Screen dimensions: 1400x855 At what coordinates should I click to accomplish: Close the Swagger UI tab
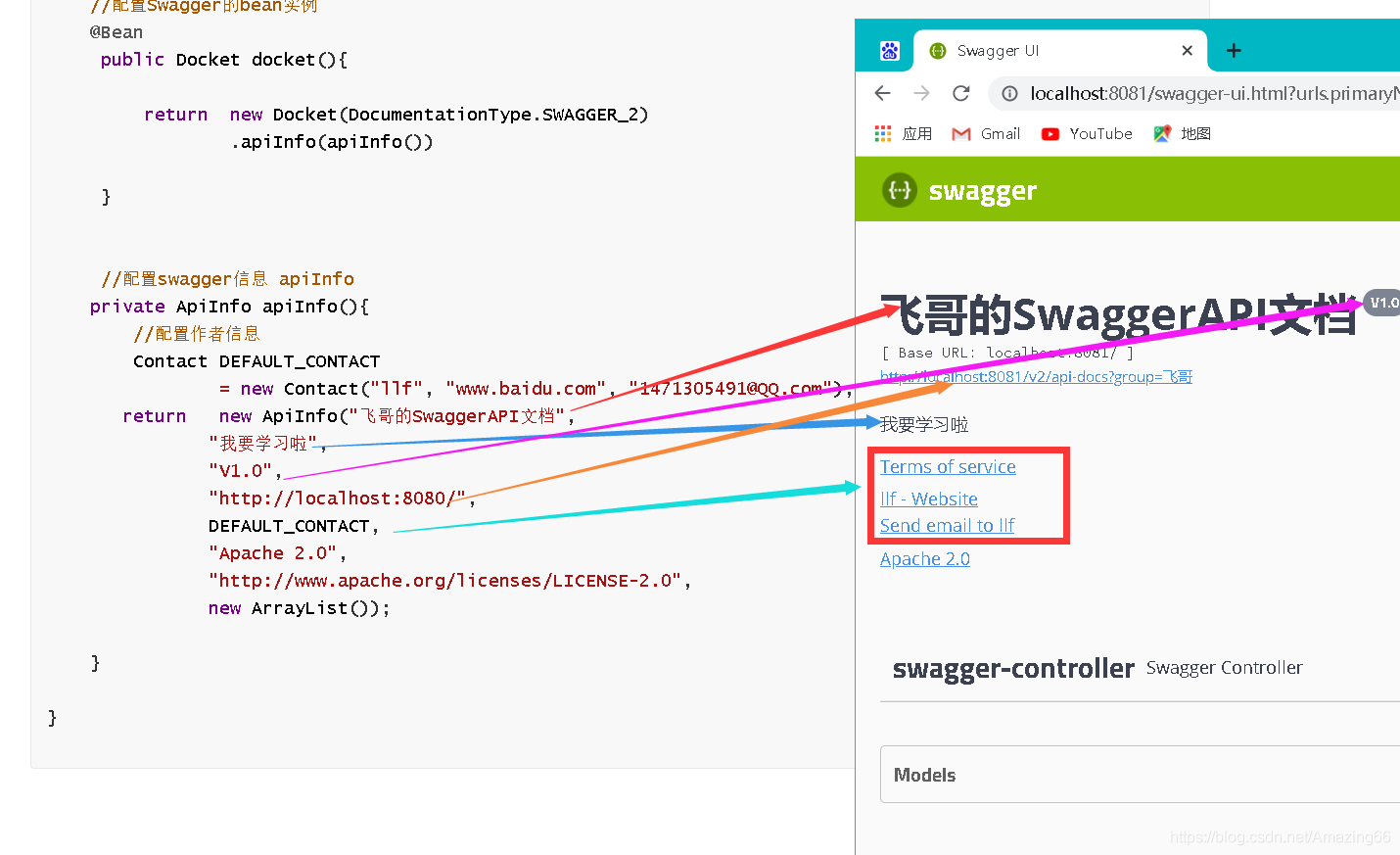1188,51
